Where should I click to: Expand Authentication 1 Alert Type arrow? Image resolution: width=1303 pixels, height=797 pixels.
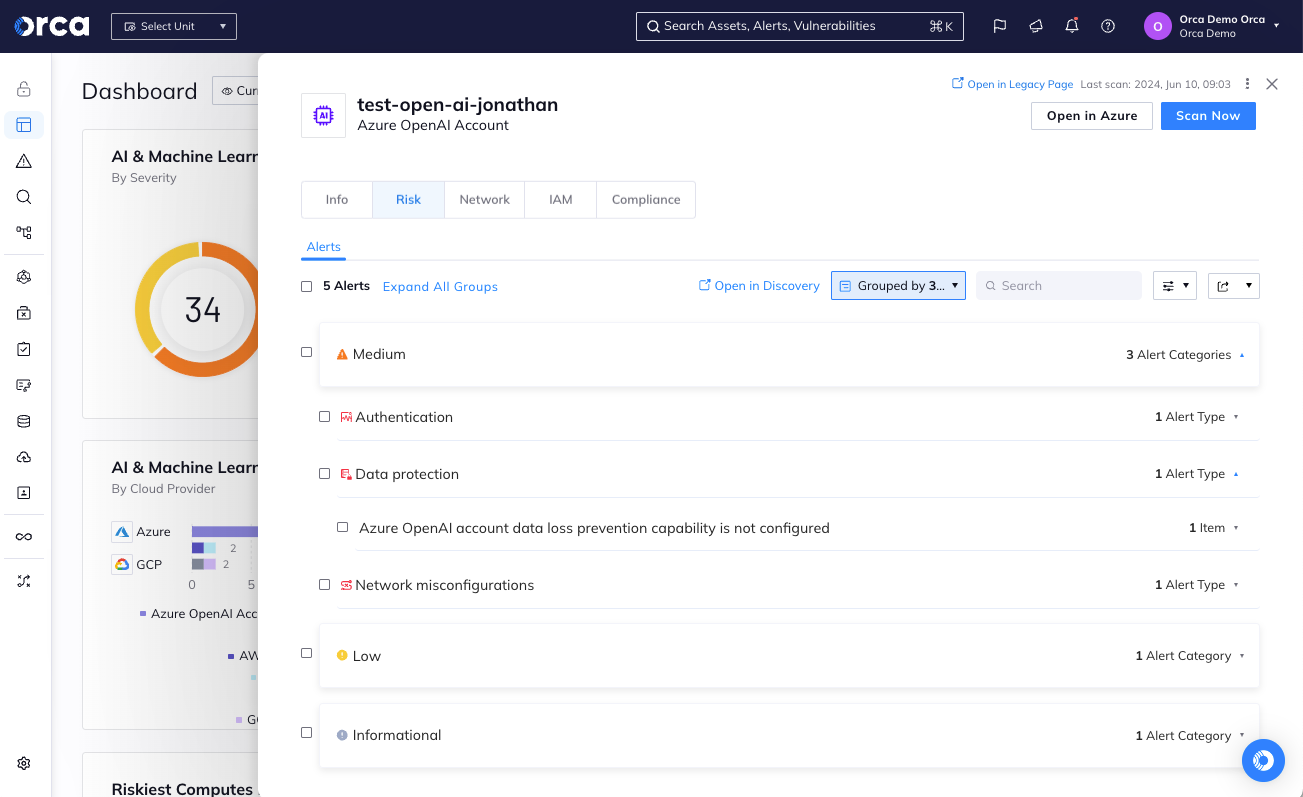coord(1236,417)
